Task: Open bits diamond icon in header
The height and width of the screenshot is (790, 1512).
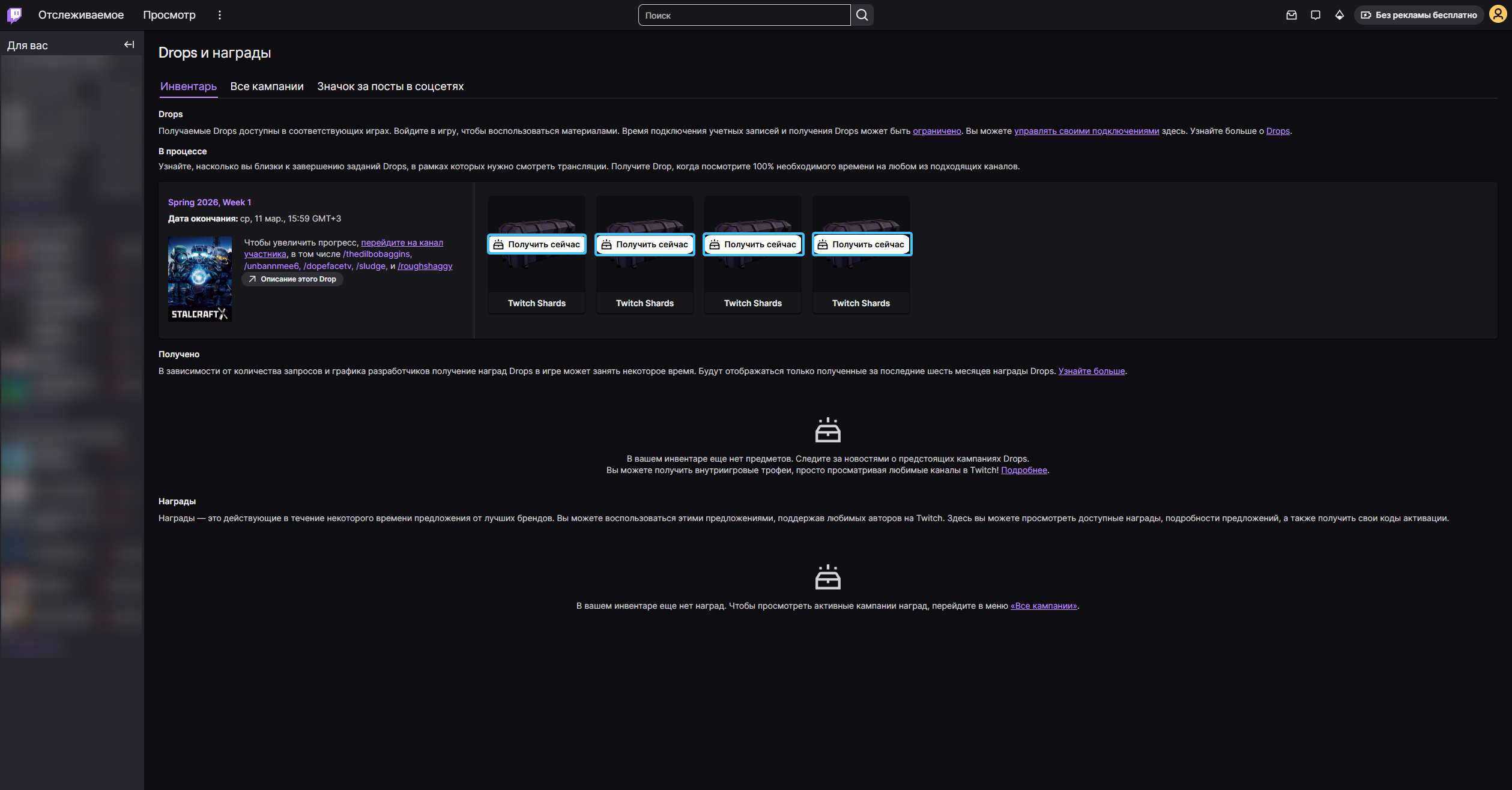Action: (x=1340, y=15)
